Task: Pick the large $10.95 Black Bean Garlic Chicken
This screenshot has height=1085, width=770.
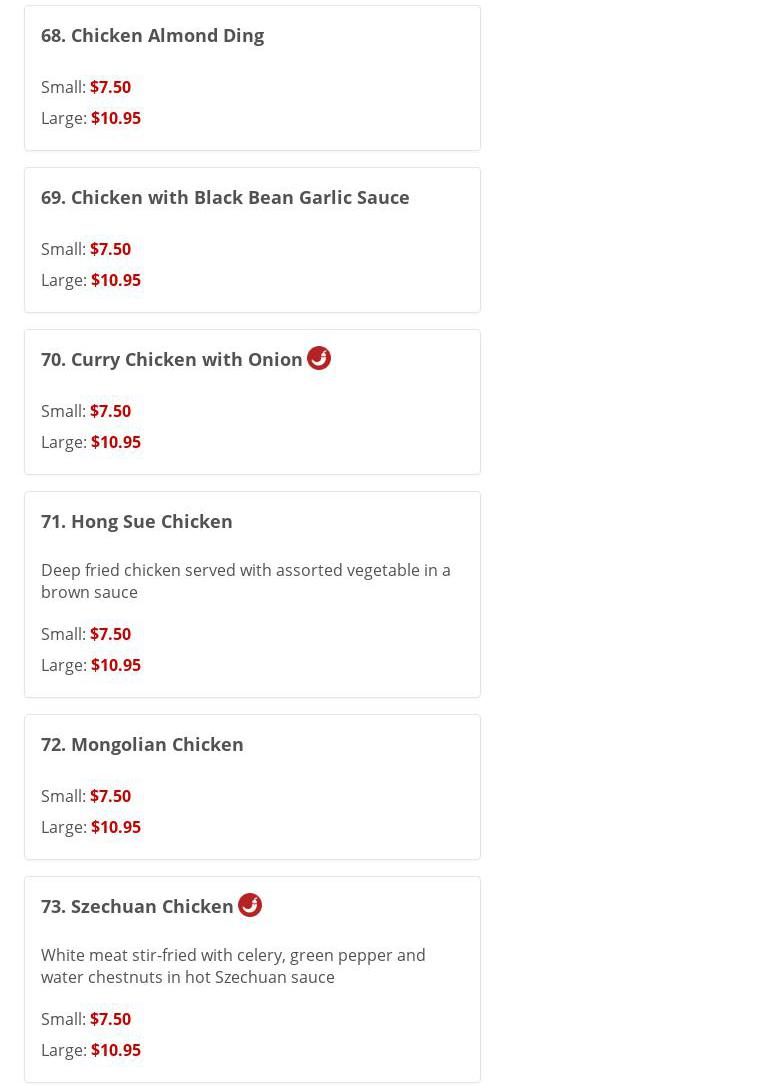Action: pos(116,280)
